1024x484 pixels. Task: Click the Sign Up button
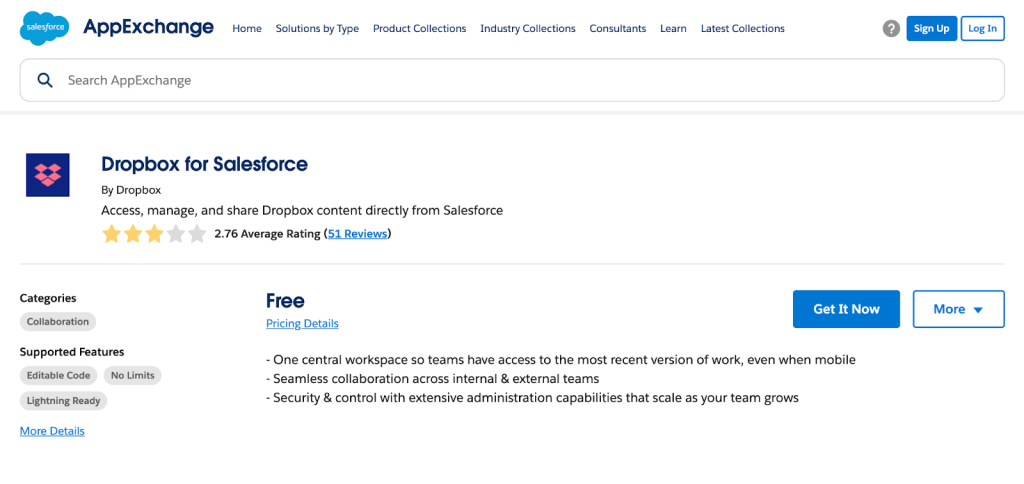pos(932,29)
